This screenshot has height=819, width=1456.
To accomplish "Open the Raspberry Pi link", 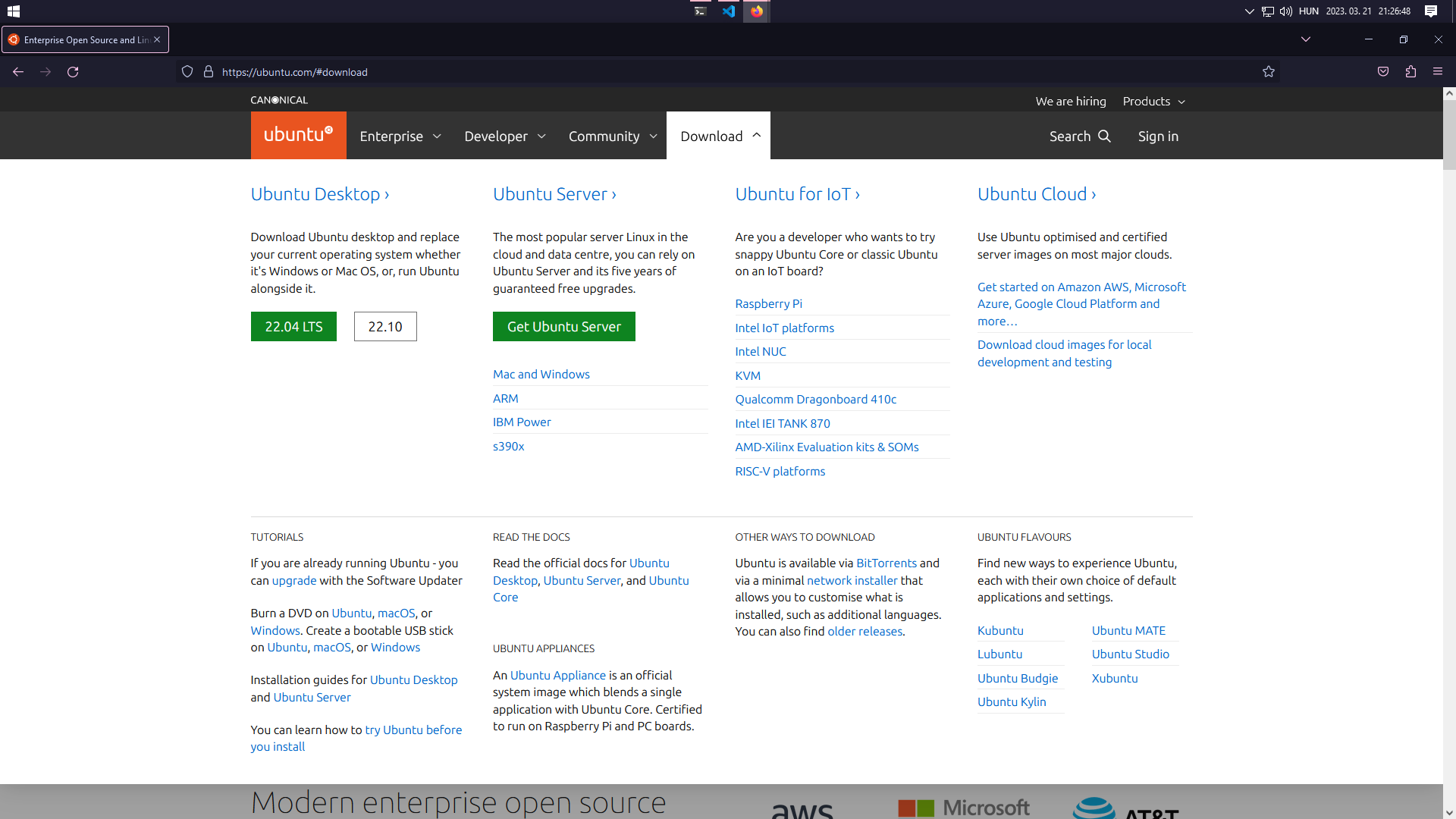I will (768, 304).
